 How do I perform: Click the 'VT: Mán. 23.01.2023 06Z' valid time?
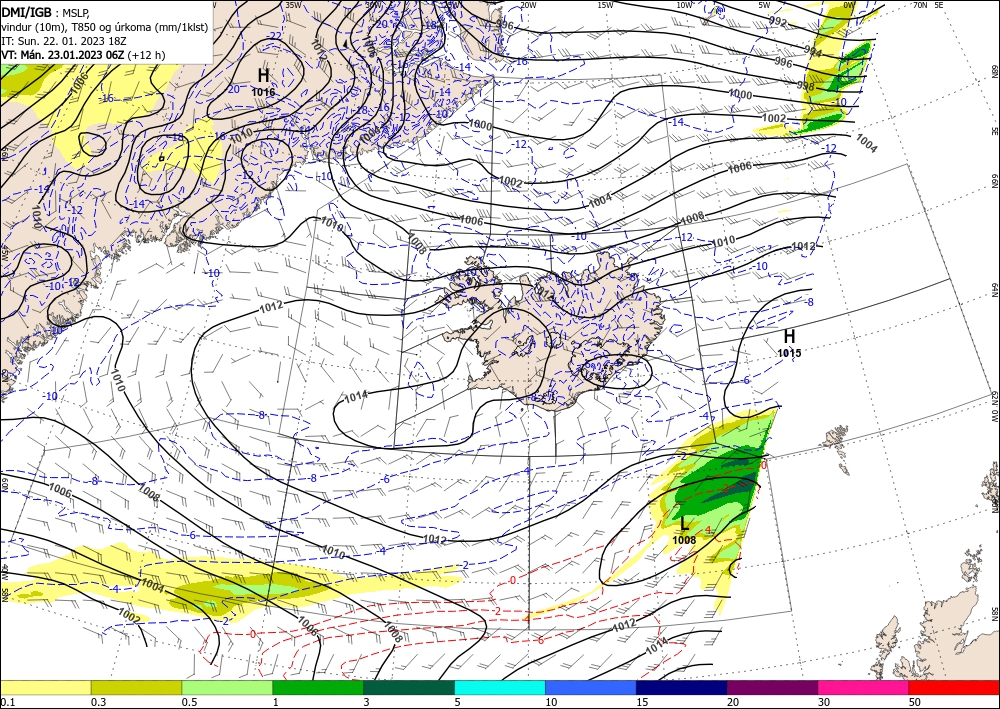[62, 55]
